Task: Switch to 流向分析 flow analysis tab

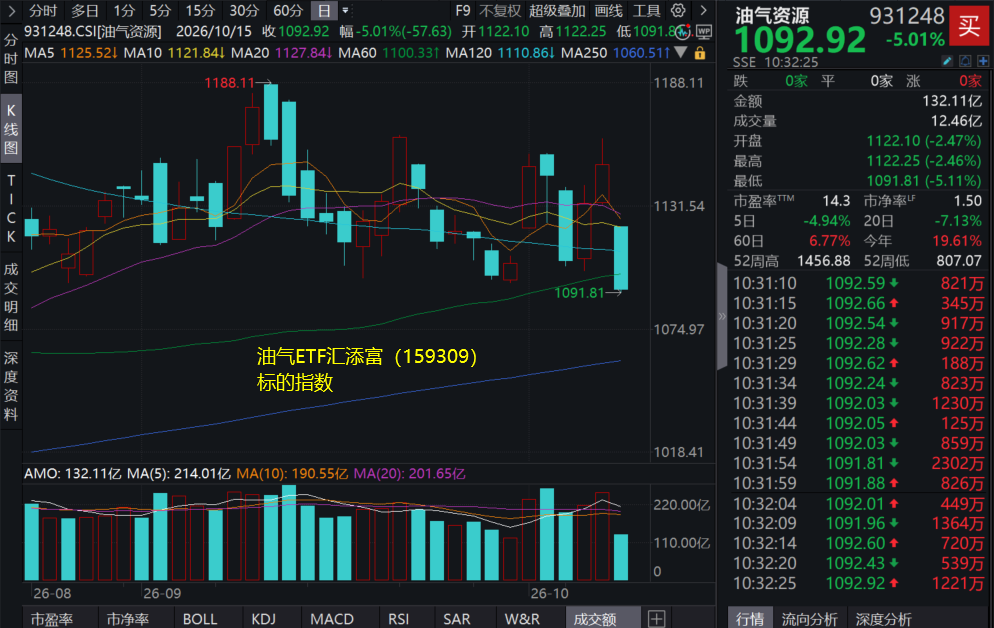Action: click(810, 619)
